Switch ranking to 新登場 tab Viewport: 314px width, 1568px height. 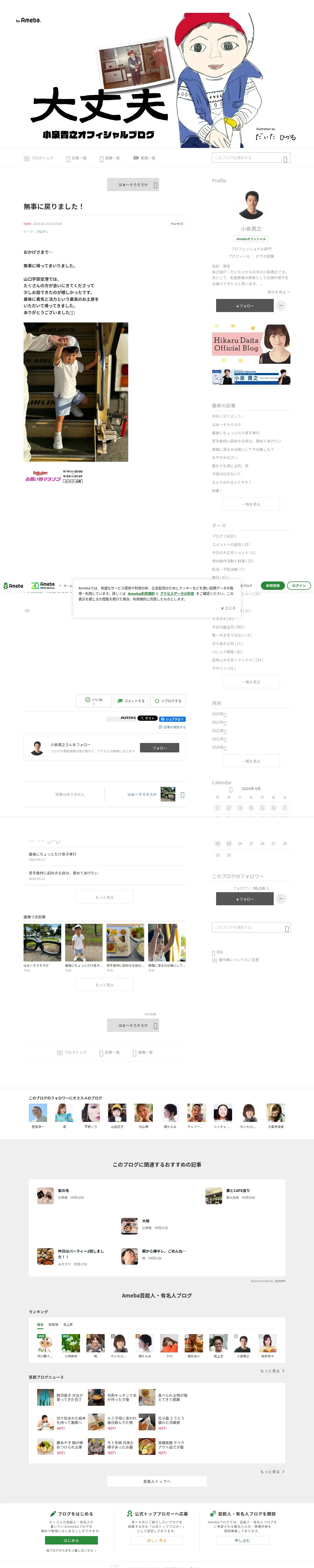[53, 1324]
